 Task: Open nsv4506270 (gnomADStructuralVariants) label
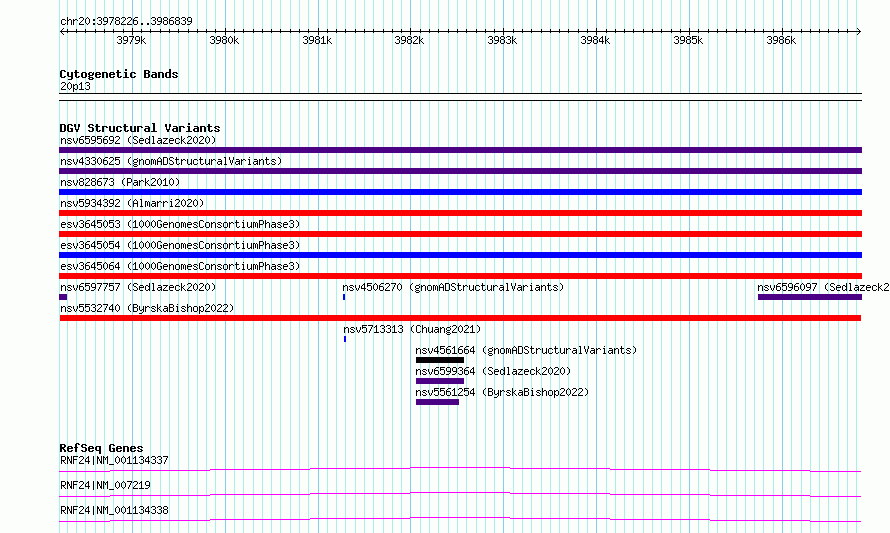click(454, 287)
